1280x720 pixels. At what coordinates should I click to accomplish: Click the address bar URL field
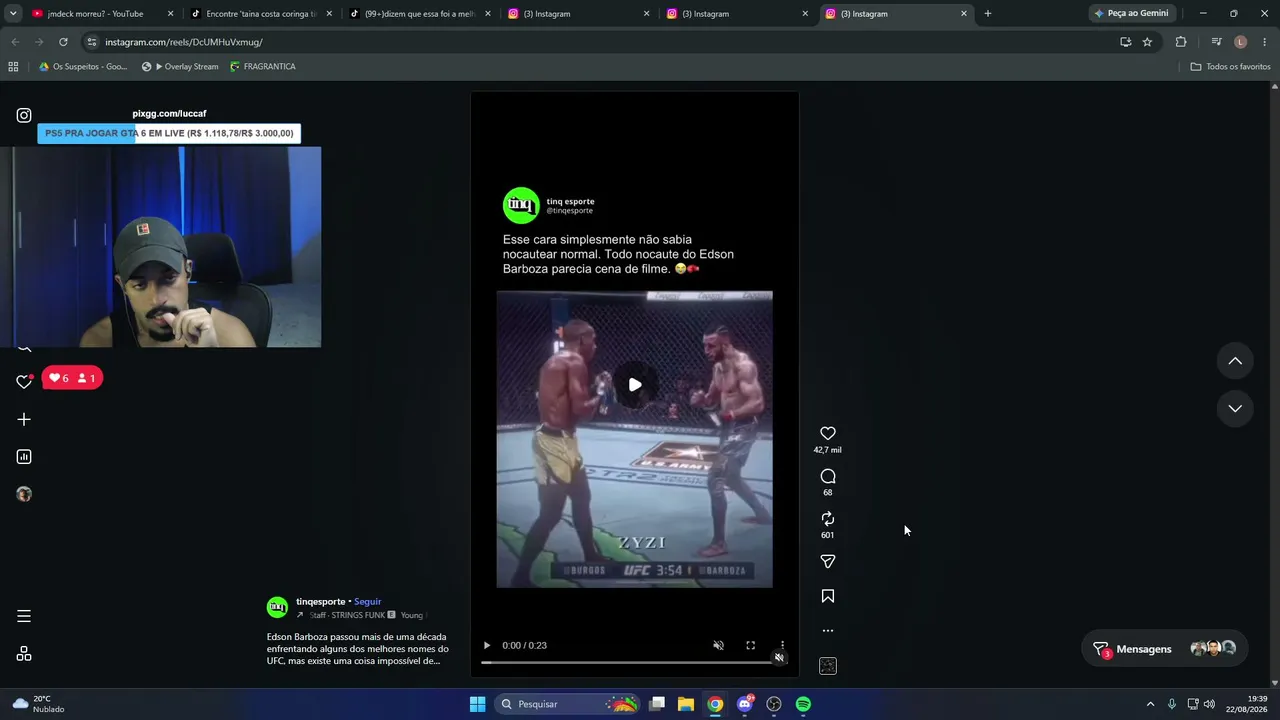(600, 42)
